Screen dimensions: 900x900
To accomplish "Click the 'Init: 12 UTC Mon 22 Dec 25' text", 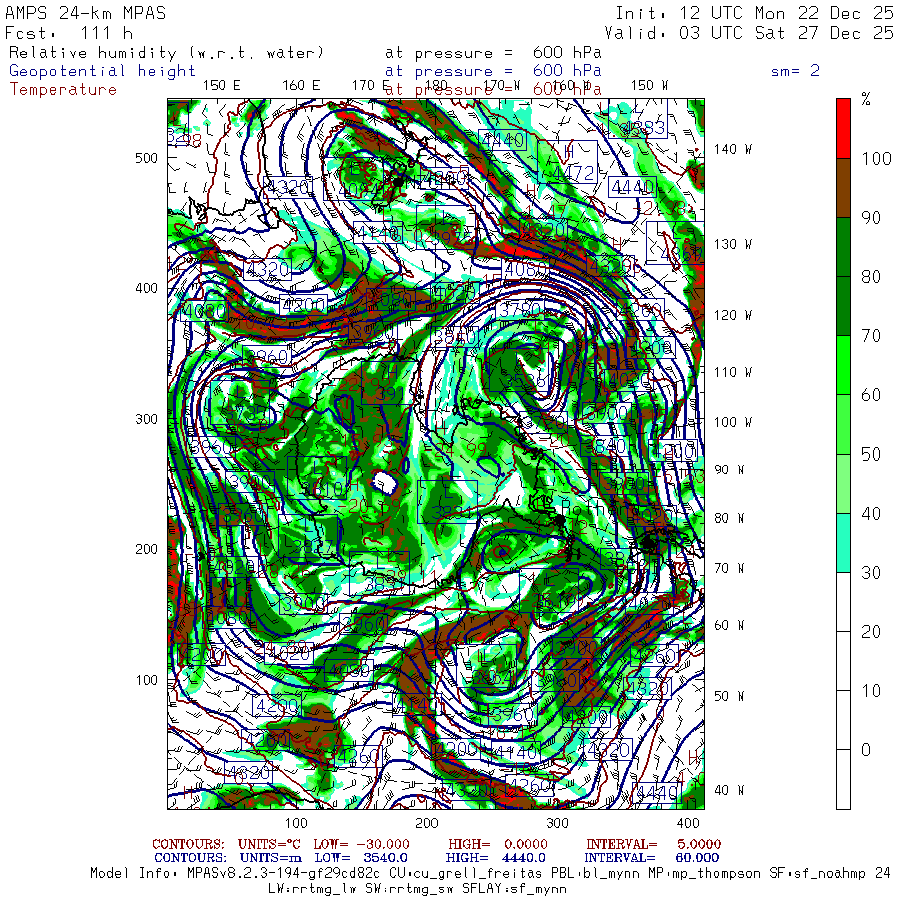I will (754, 13).
